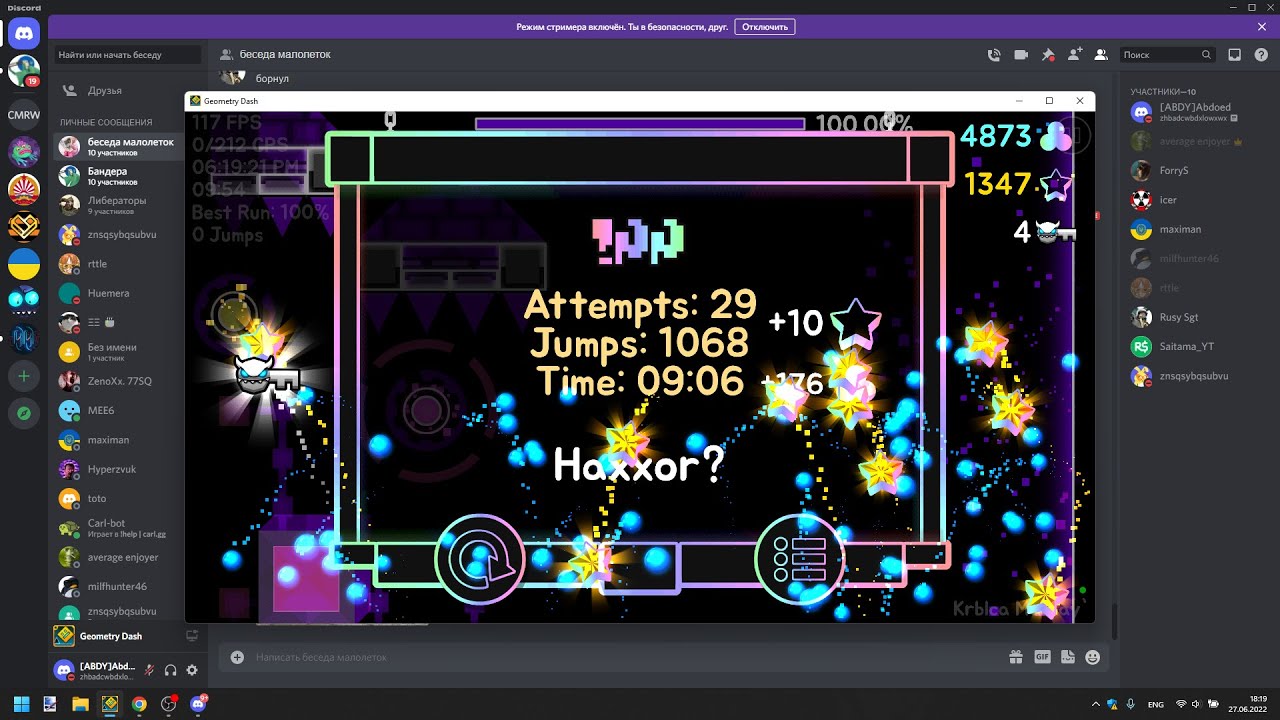Open the Друзья friends page
This screenshot has width=1280, height=720.
[x=127, y=90]
